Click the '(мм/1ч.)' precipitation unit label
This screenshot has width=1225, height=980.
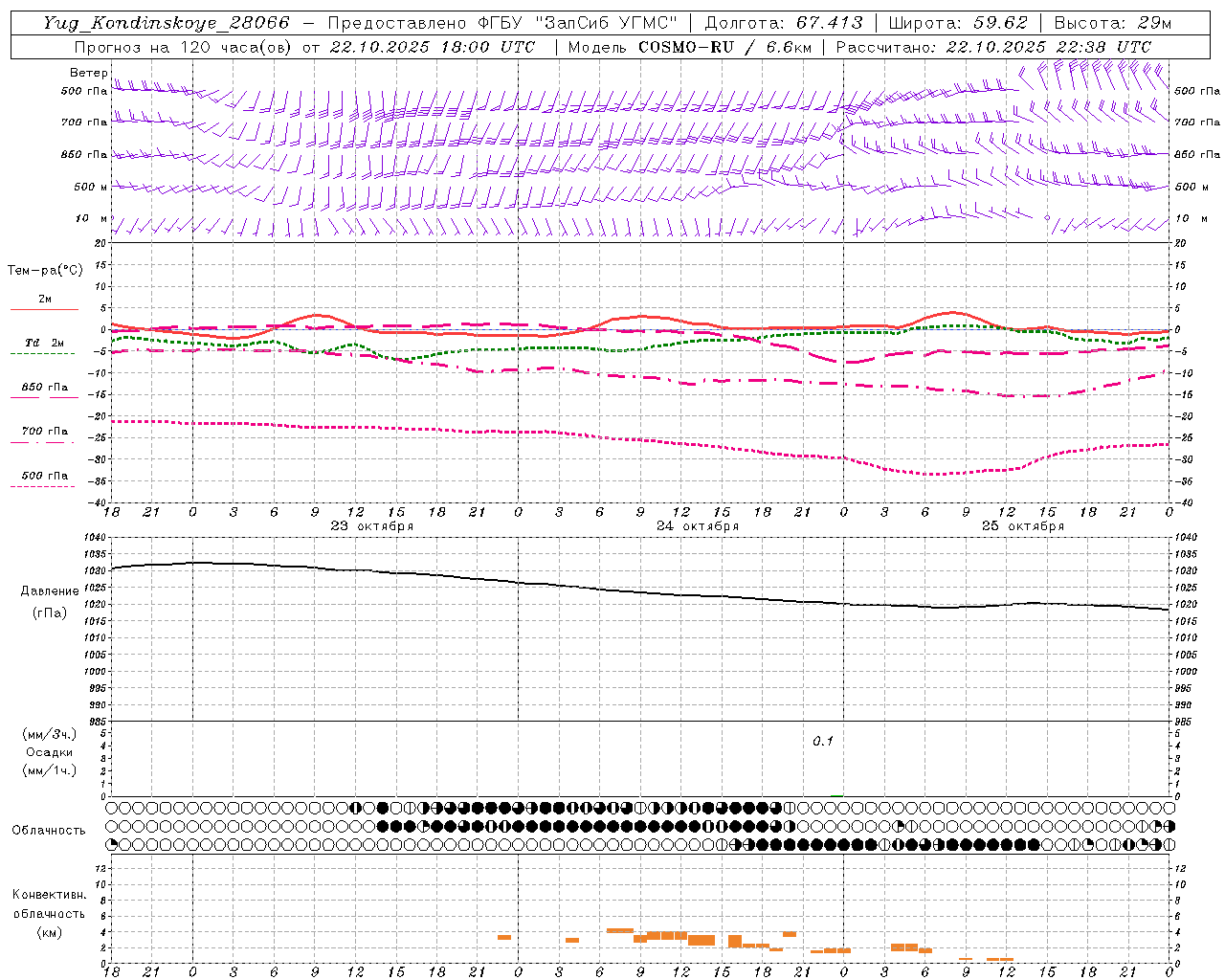click(50, 770)
